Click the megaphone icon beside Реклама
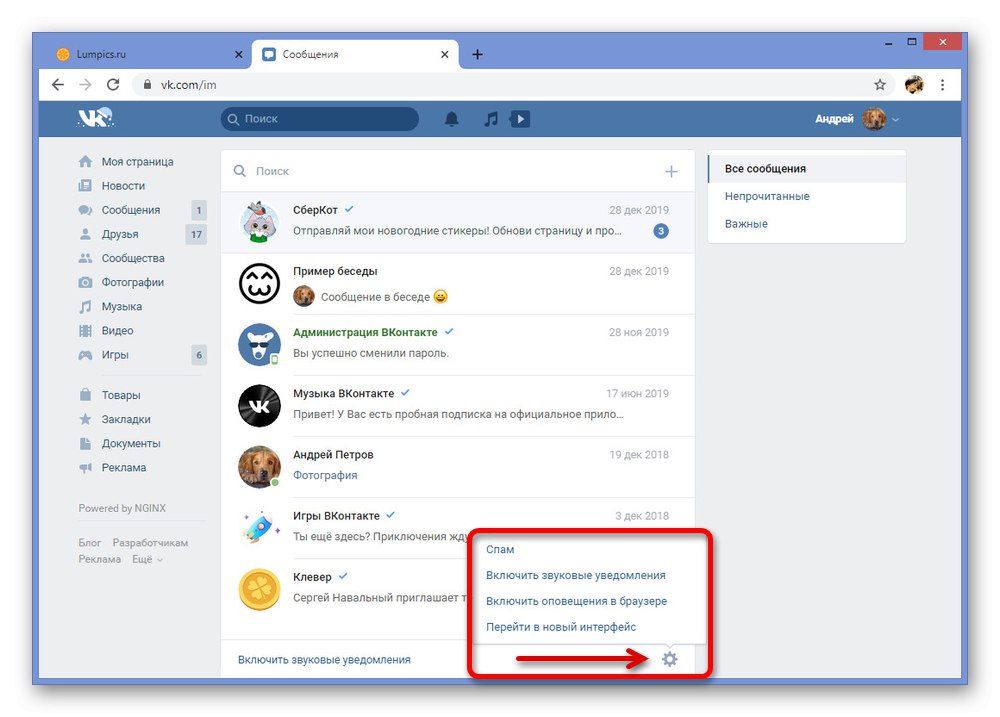The height and width of the screenshot is (717, 1000). tap(85, 468)
